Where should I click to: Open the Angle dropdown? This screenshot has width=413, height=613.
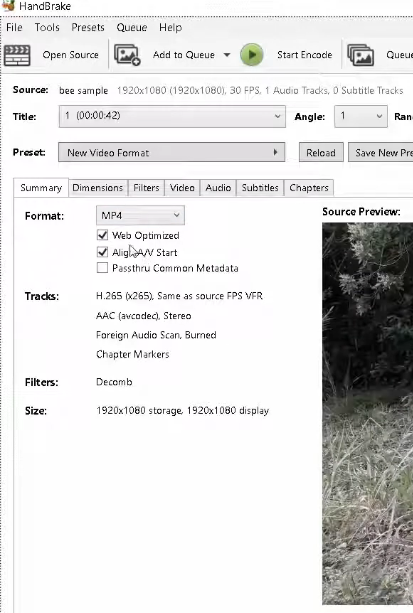point(361,116)
